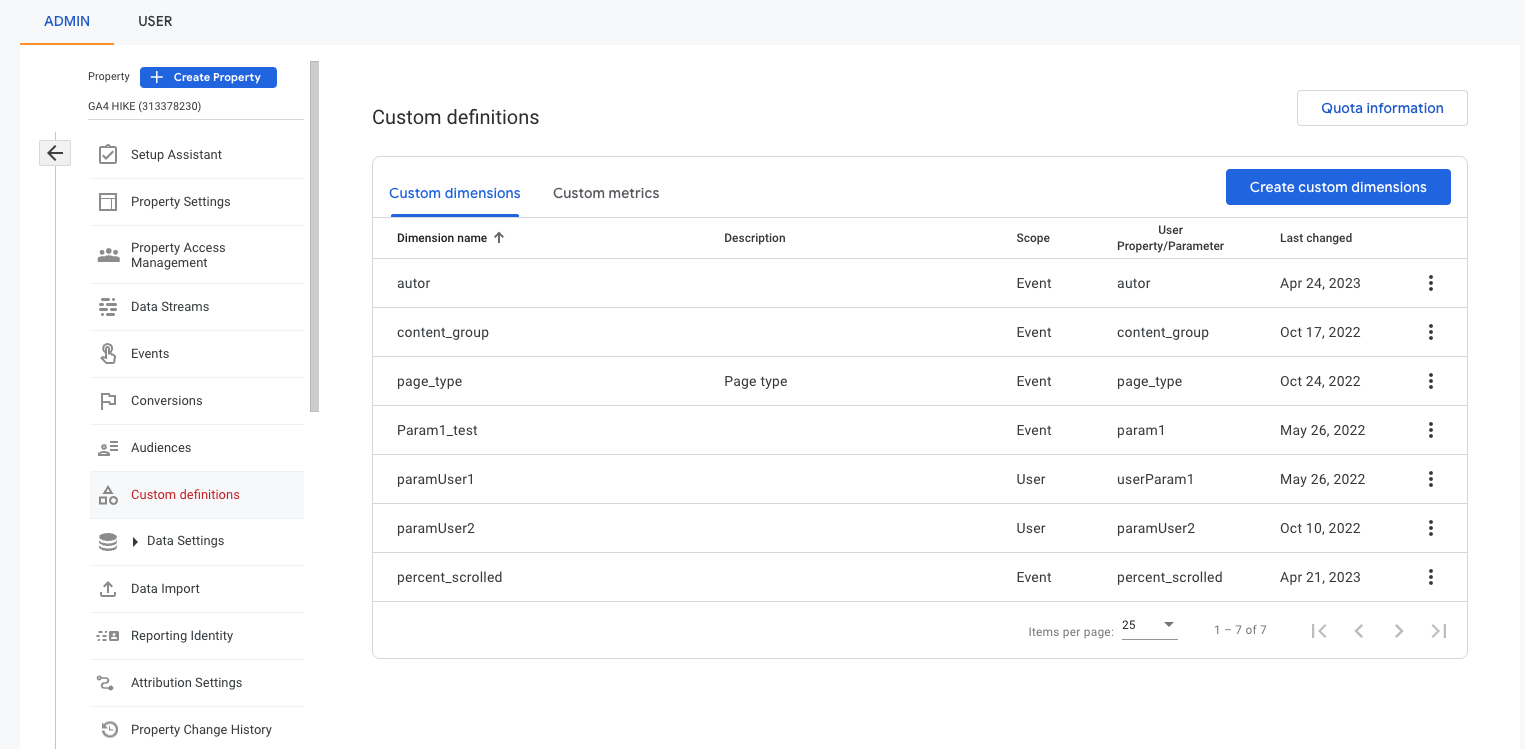Open the three-dot menu for Param1_test row
This screenshot has width=1525, height=749.
[1431, 430]
